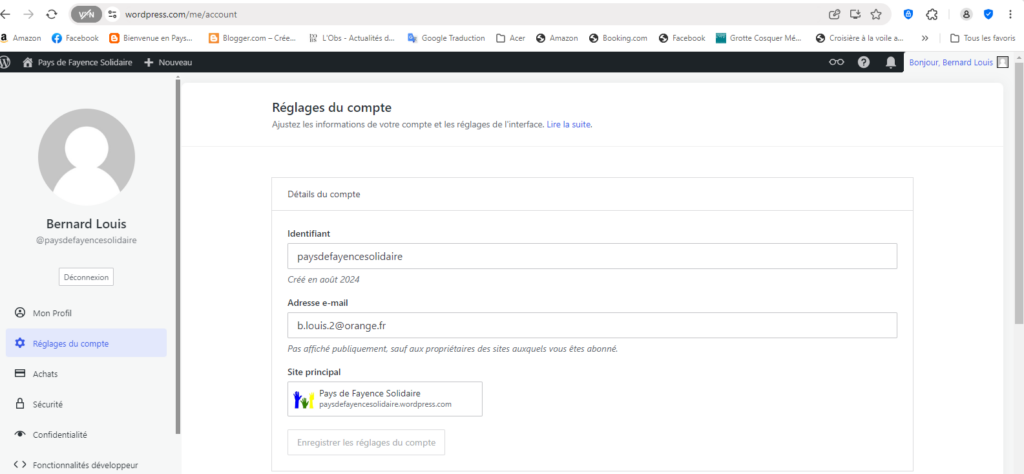Open Confidentialité sidebar item

(x=59, y=434)
